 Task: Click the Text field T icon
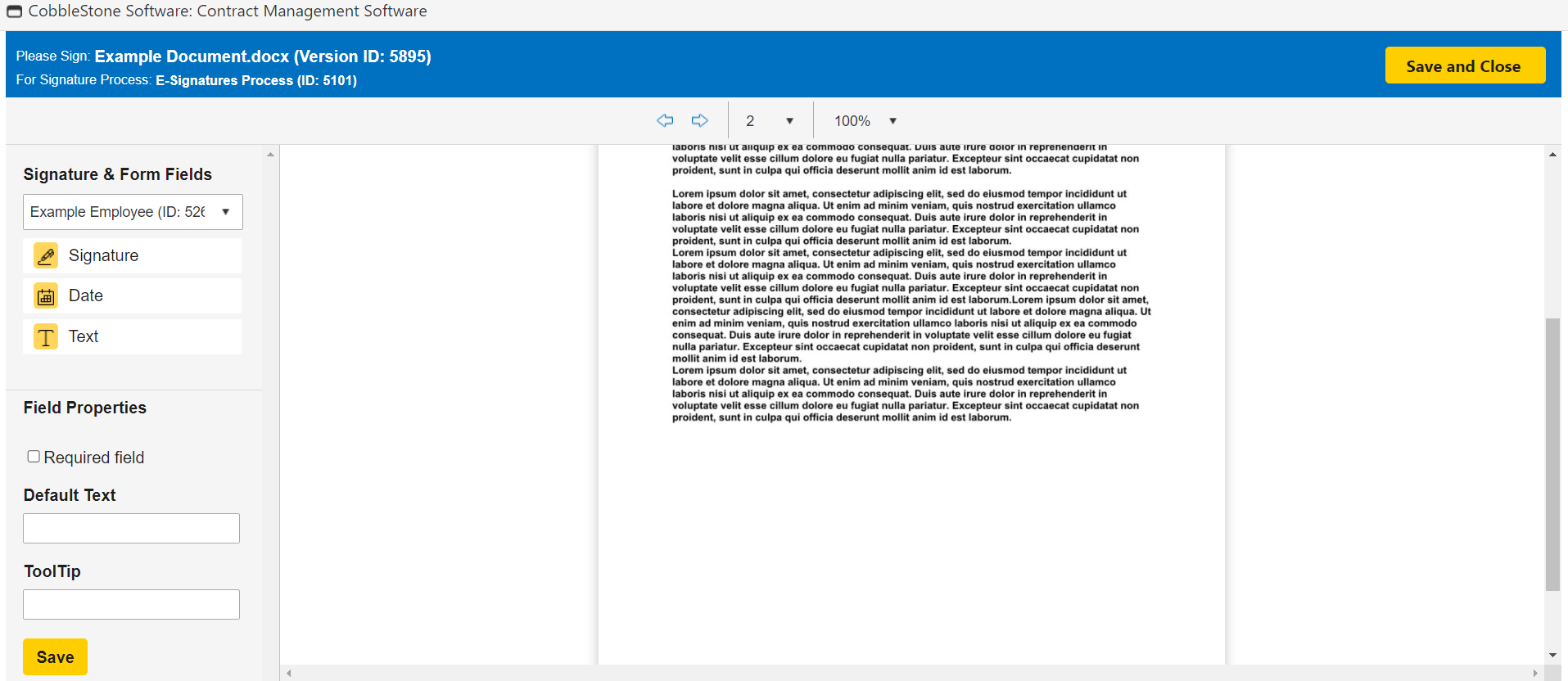point(46,336)
